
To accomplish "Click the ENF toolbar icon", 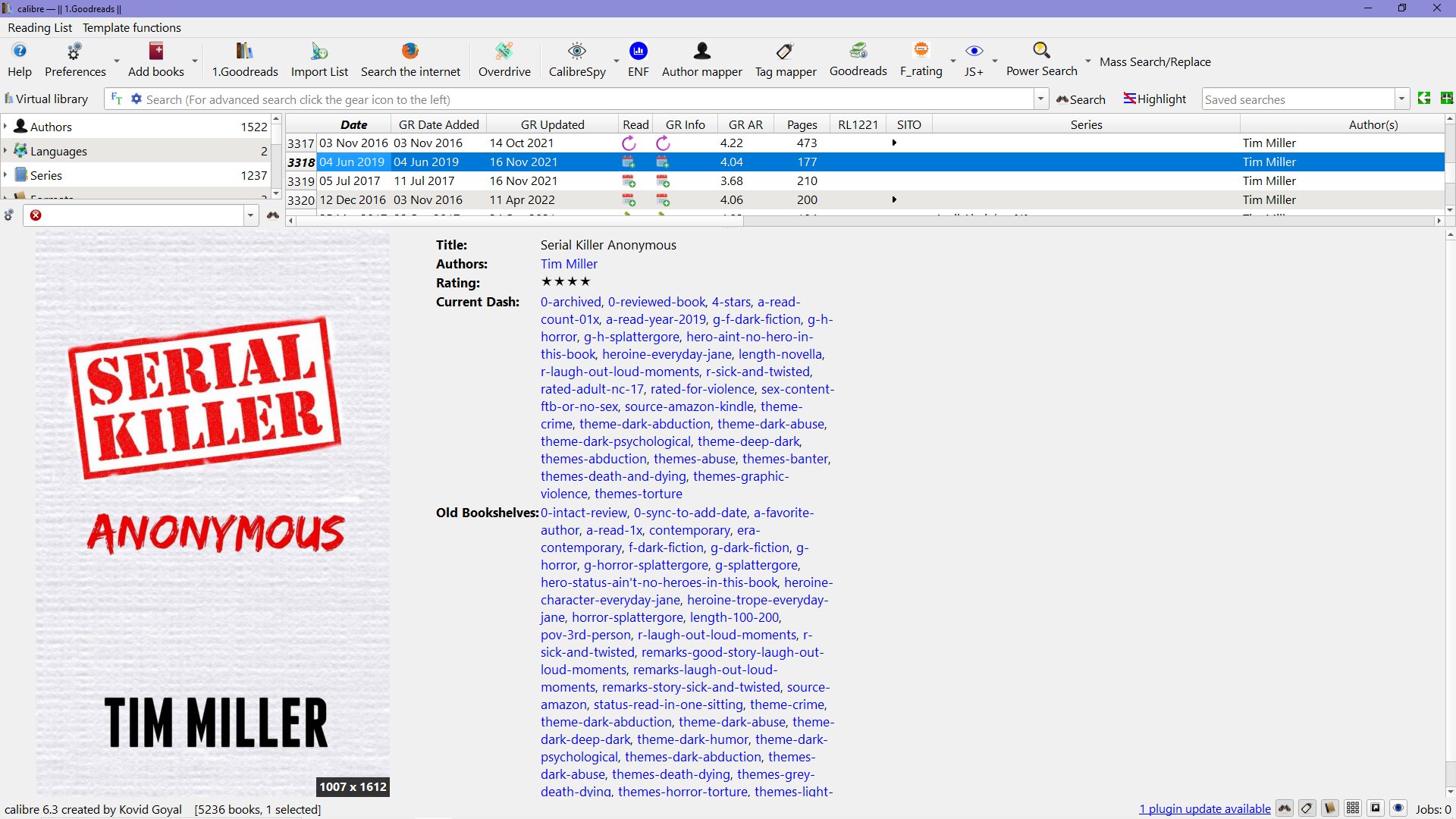I will pyautogui.click(x=638, y=60).
